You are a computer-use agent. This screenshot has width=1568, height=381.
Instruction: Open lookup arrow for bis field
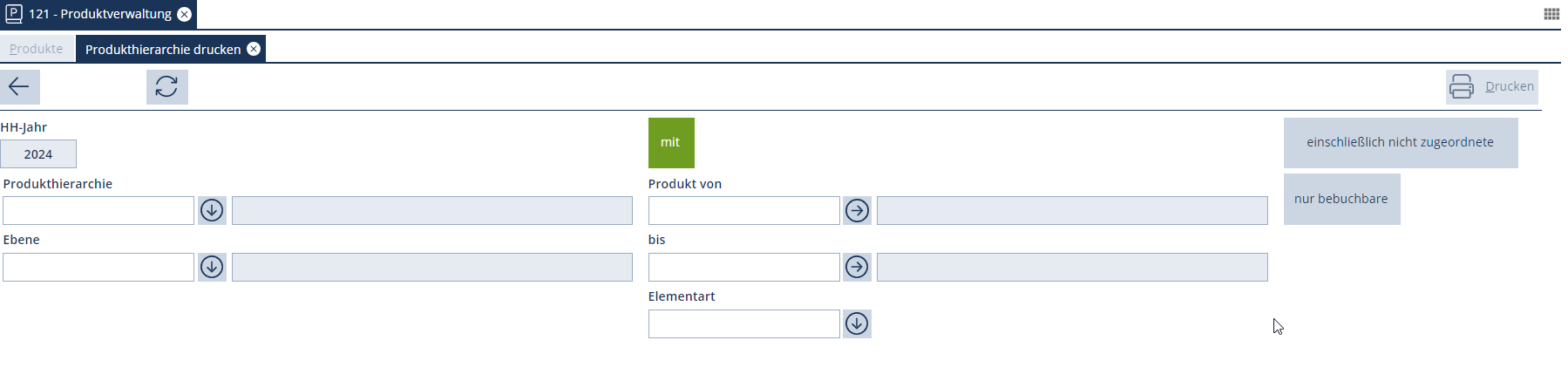857,267
